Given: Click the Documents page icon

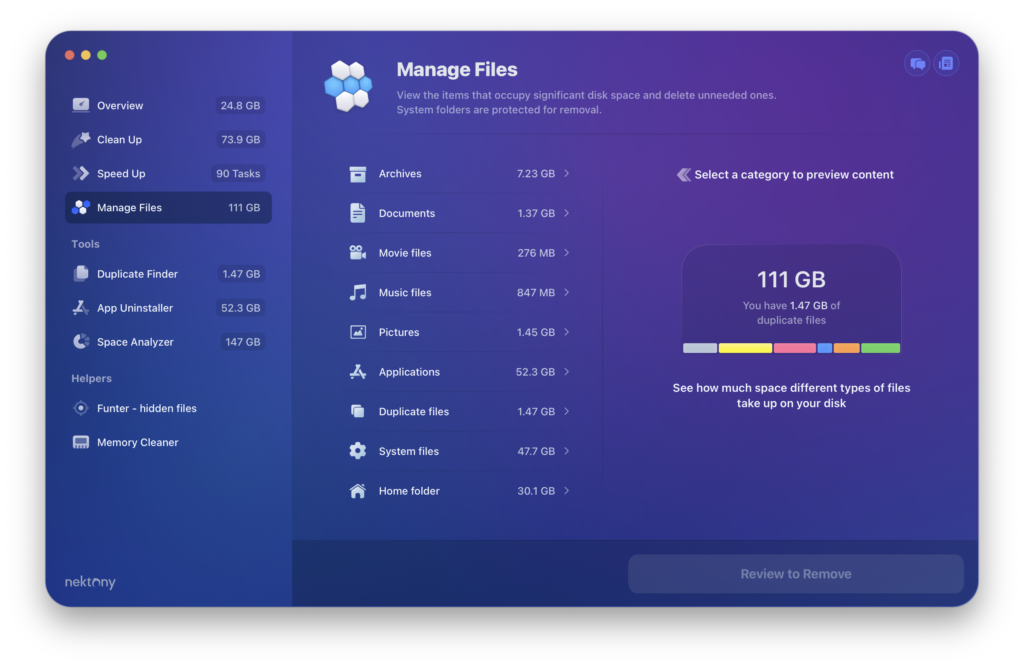Looking at the screenshot, I should tap(357, 213).
